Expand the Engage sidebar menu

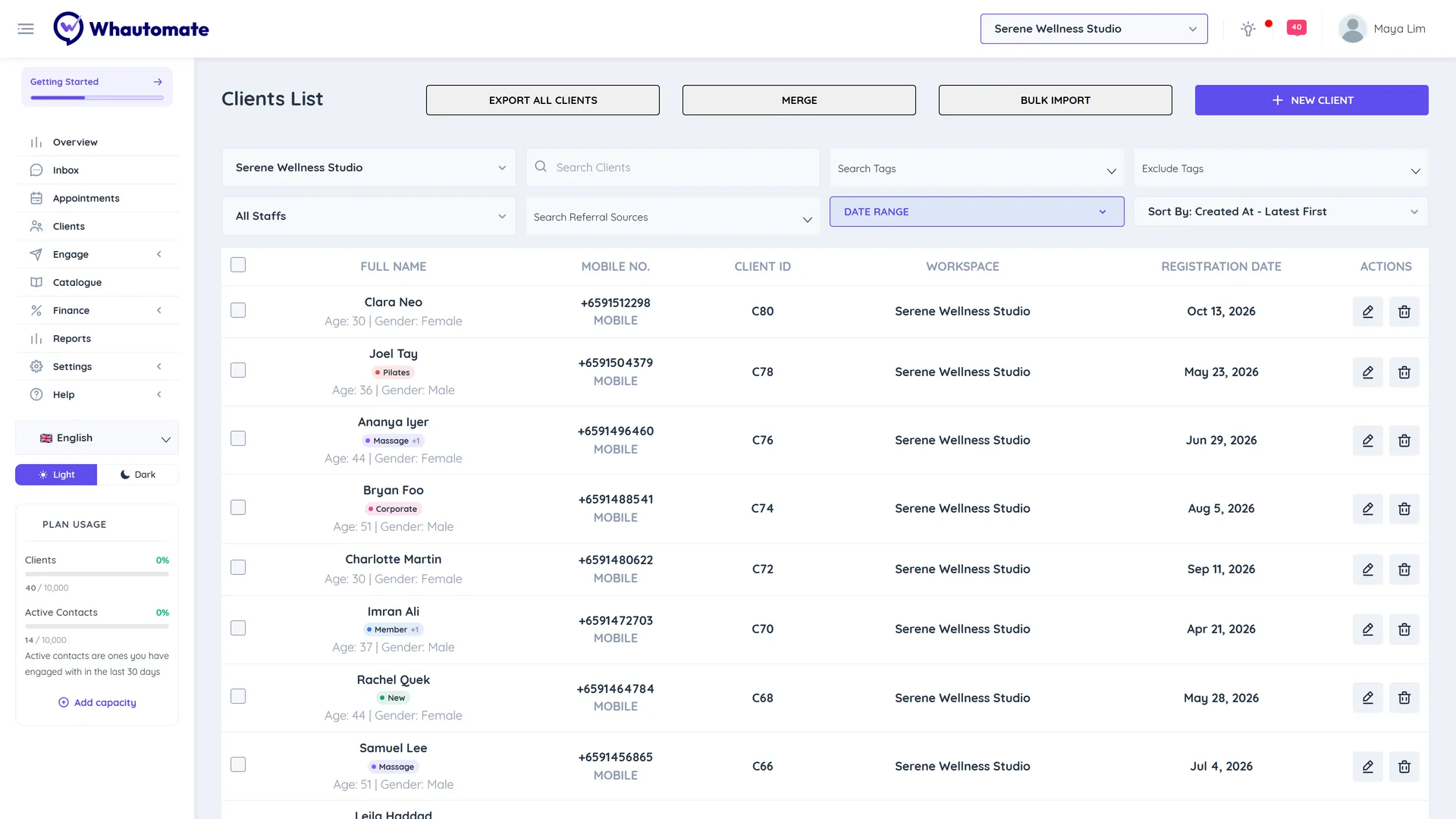tap(97, 255)
